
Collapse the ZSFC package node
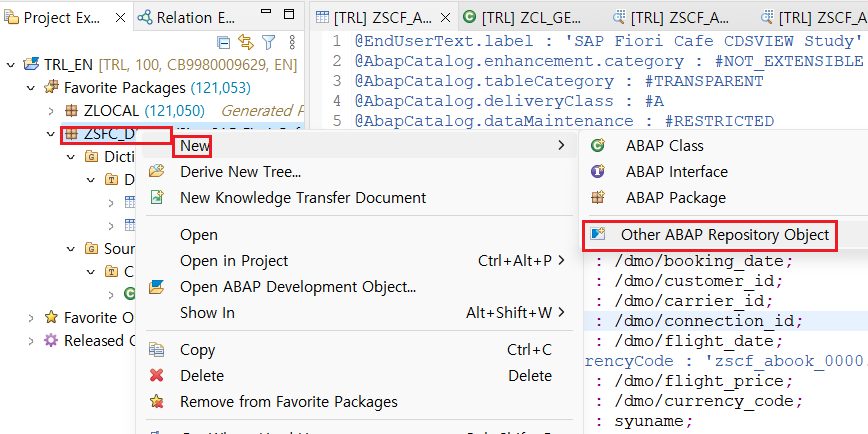click(x=51, y=134)
